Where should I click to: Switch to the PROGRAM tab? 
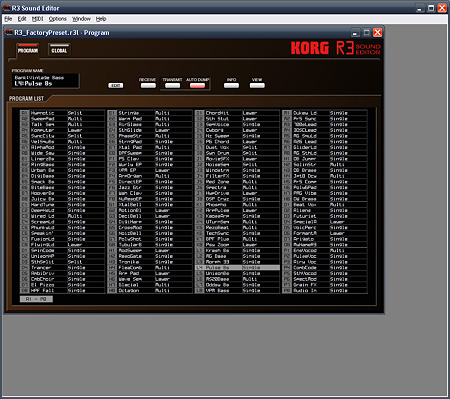click(28, 50)
